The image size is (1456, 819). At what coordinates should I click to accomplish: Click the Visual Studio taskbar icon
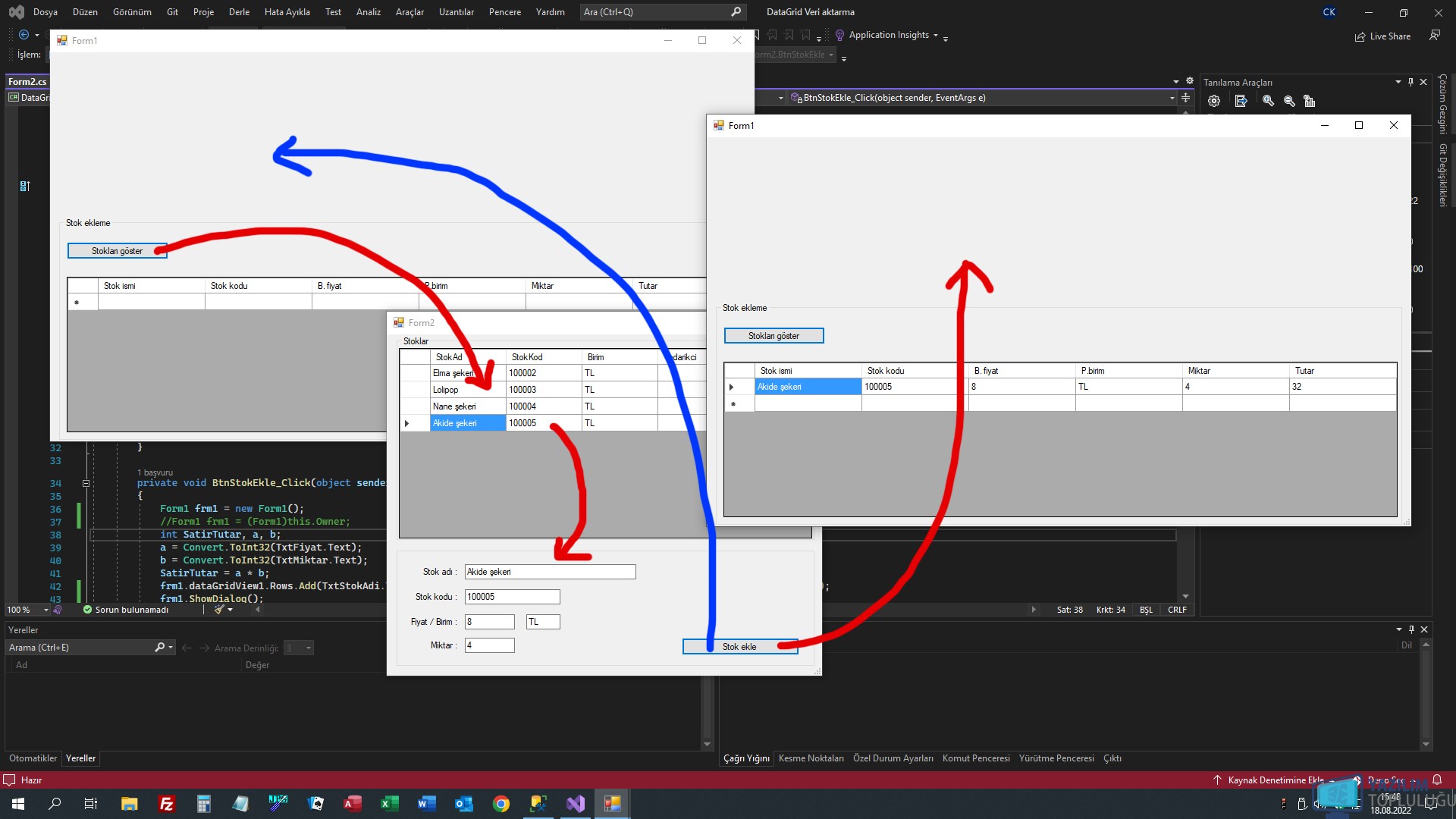576,804
